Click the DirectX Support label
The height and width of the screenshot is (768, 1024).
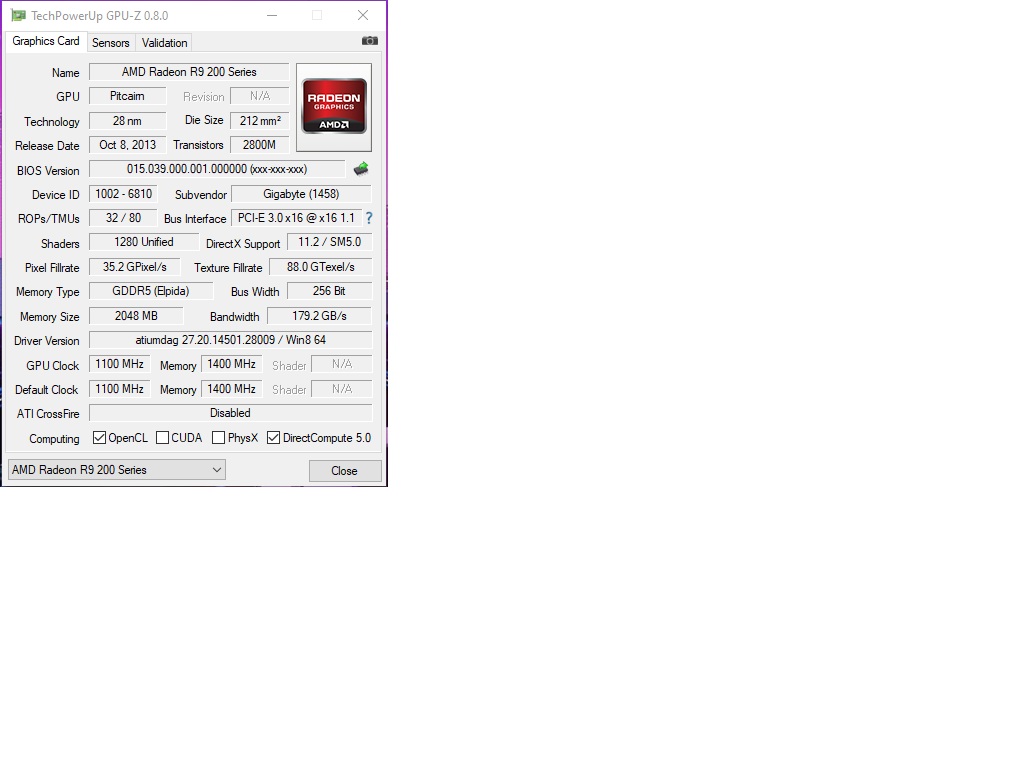(x=243, y=244)
